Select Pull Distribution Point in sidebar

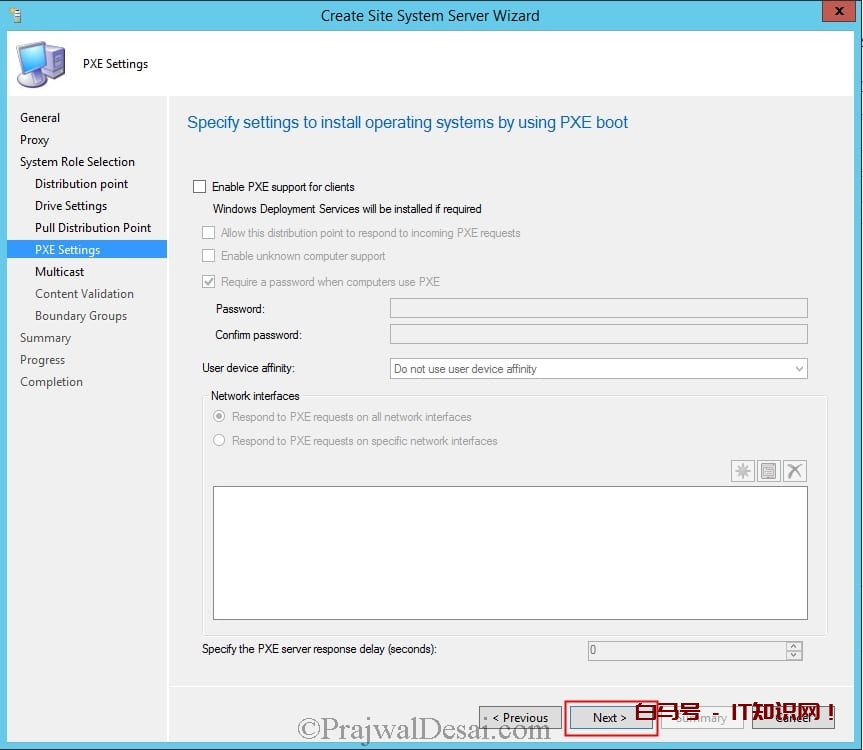93,228
